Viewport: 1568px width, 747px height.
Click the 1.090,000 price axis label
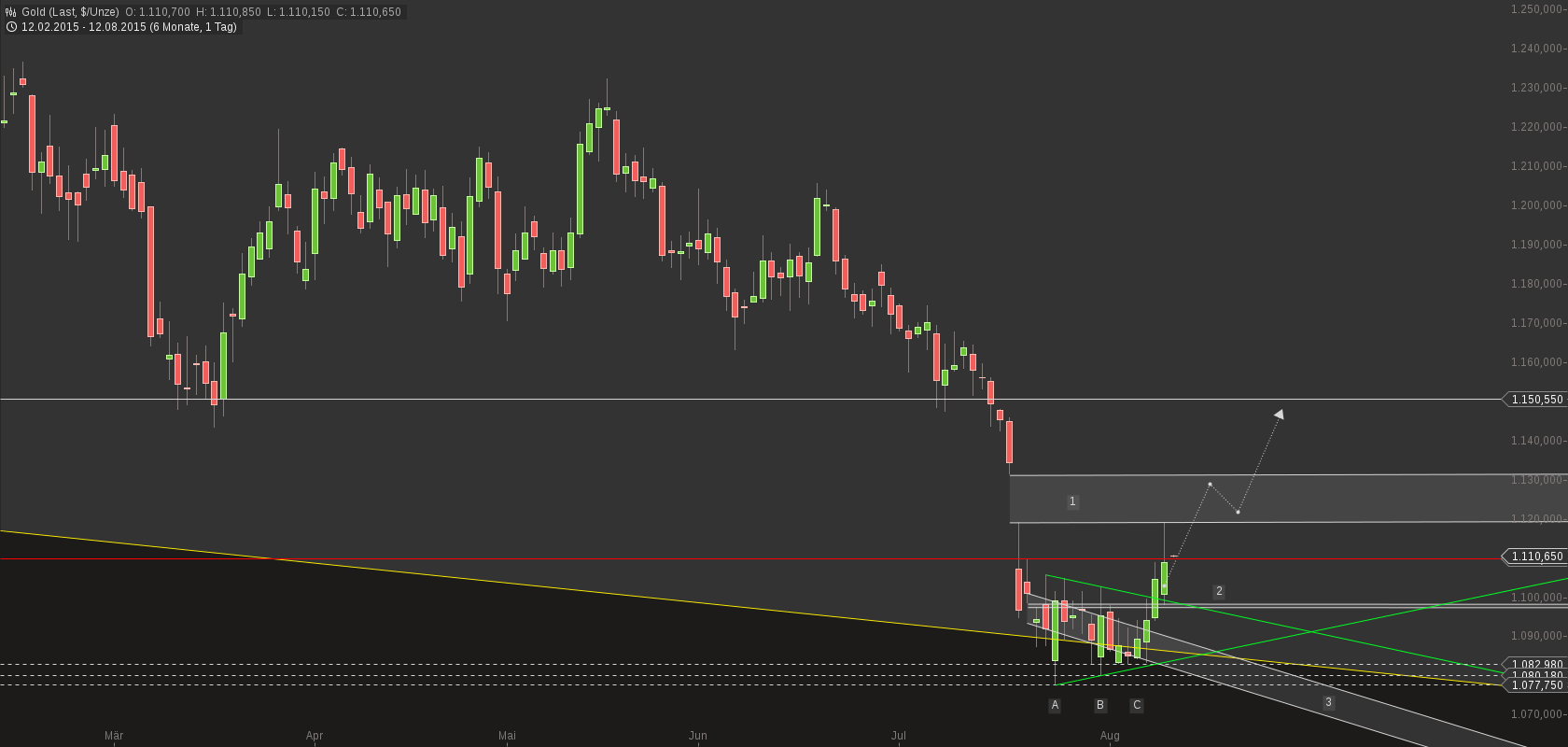coord(1537,636)
